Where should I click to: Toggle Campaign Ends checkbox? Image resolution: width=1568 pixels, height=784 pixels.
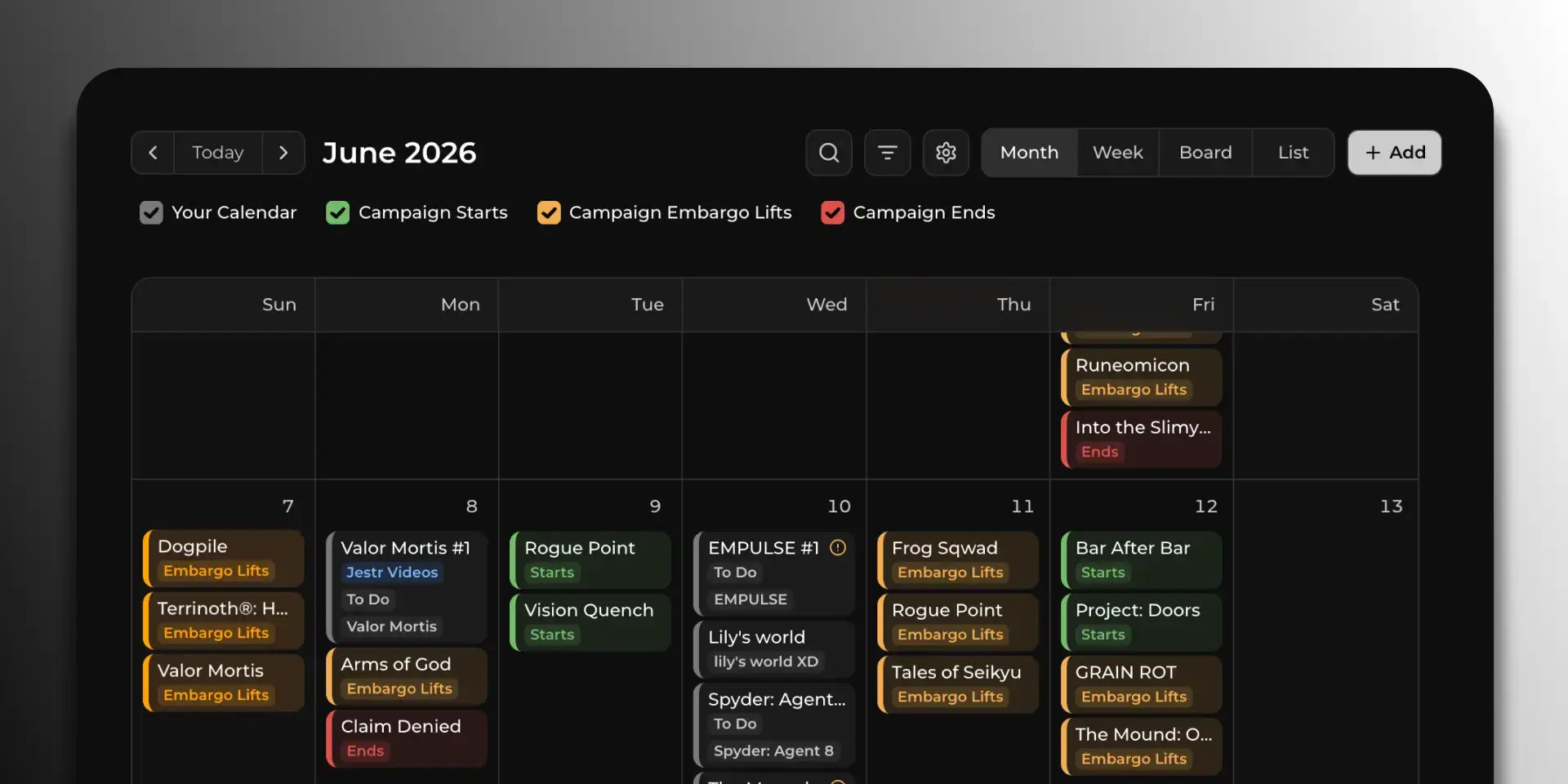click(x=832, y=212)
